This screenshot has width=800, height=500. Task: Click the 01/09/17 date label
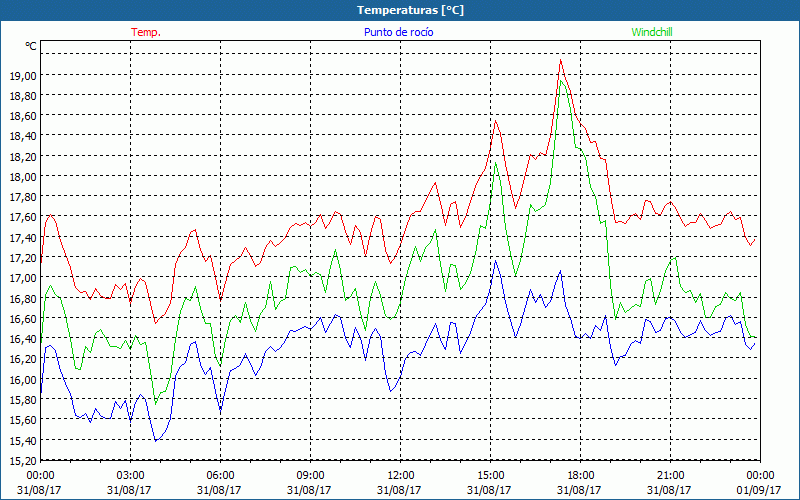(759, 490)
